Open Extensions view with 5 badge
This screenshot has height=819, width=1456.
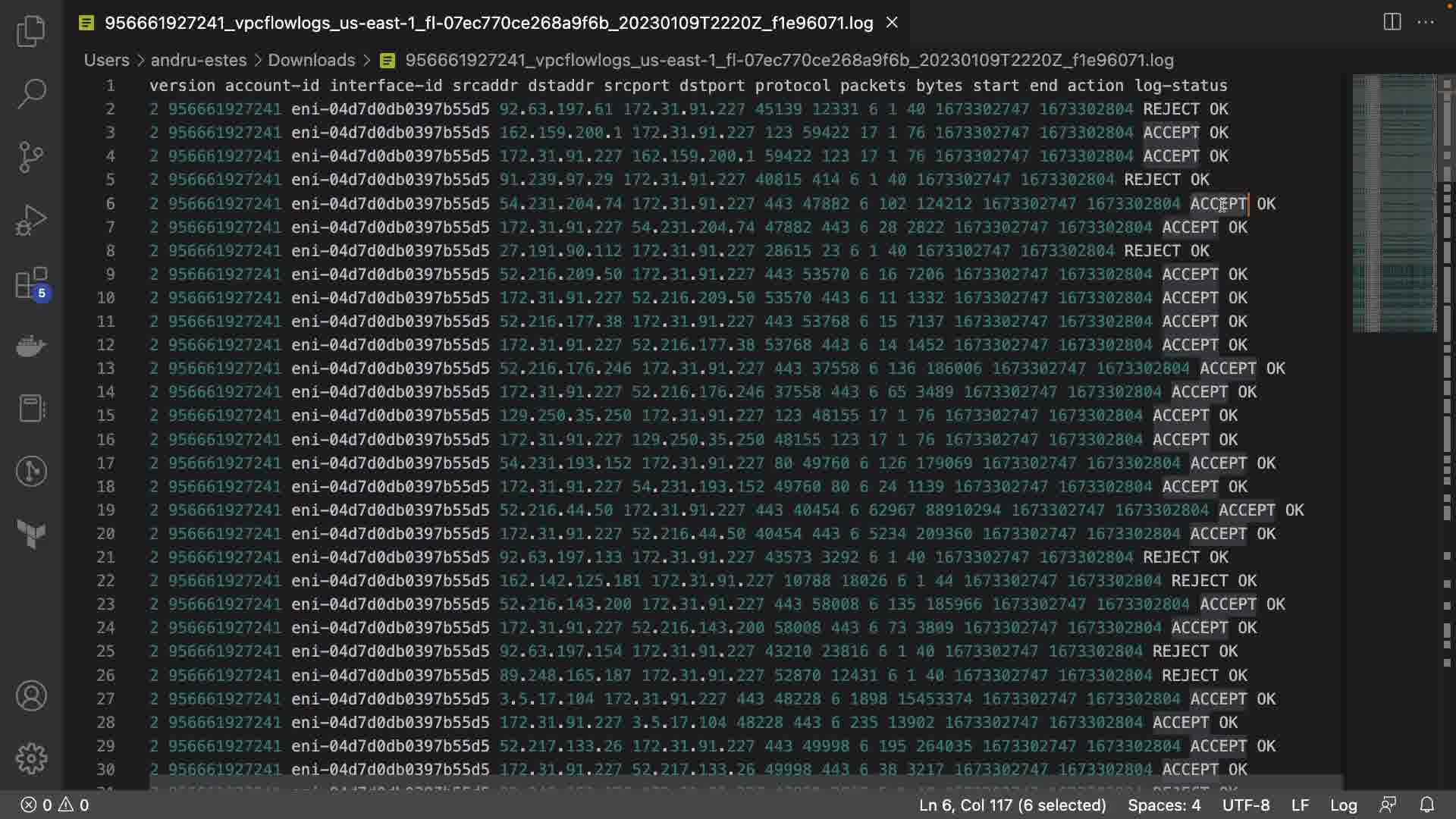click(31, 284)
